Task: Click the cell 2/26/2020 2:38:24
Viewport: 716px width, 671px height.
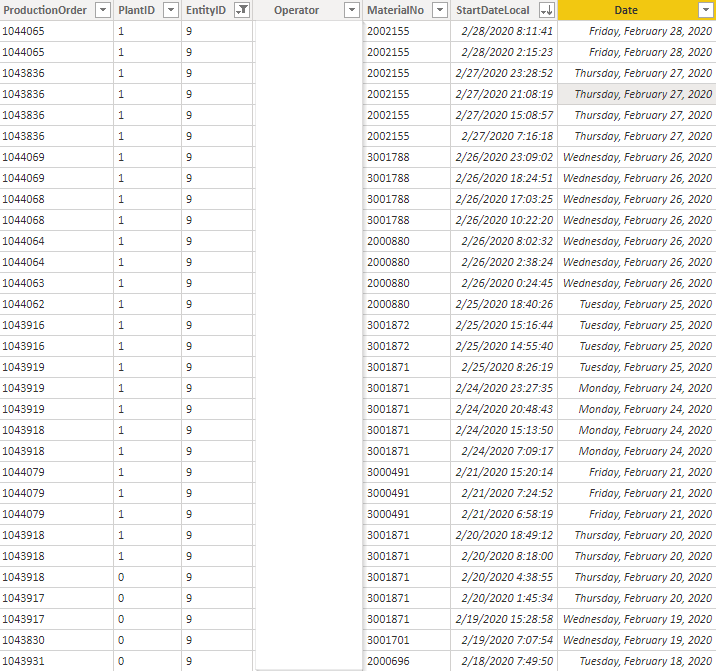Action: 504,262
